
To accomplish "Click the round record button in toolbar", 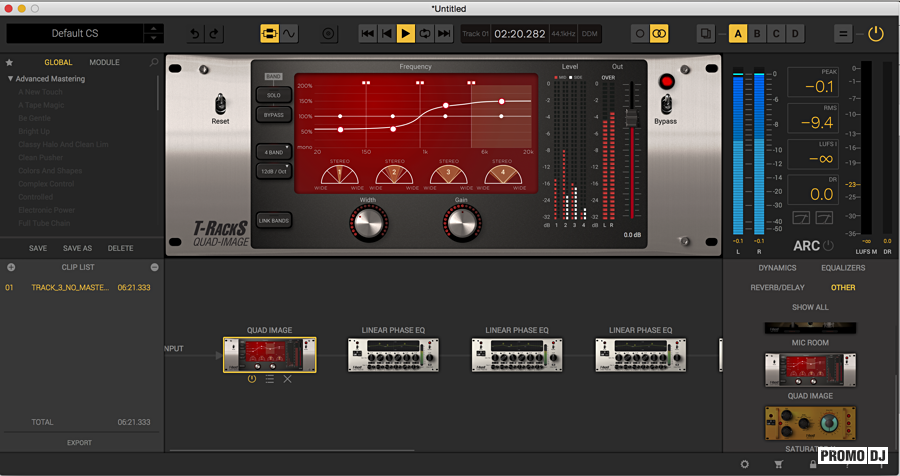I will (328, 34).
